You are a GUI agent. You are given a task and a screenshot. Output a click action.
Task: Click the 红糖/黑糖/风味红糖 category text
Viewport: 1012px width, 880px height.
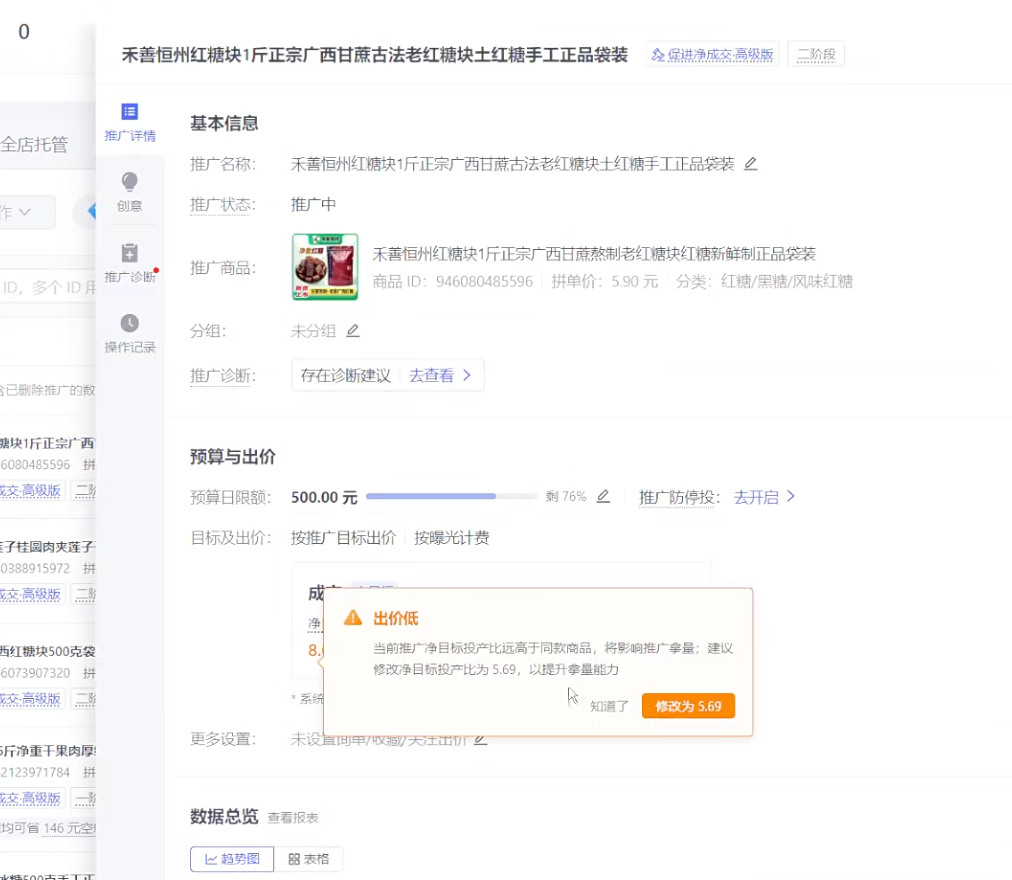787,281
